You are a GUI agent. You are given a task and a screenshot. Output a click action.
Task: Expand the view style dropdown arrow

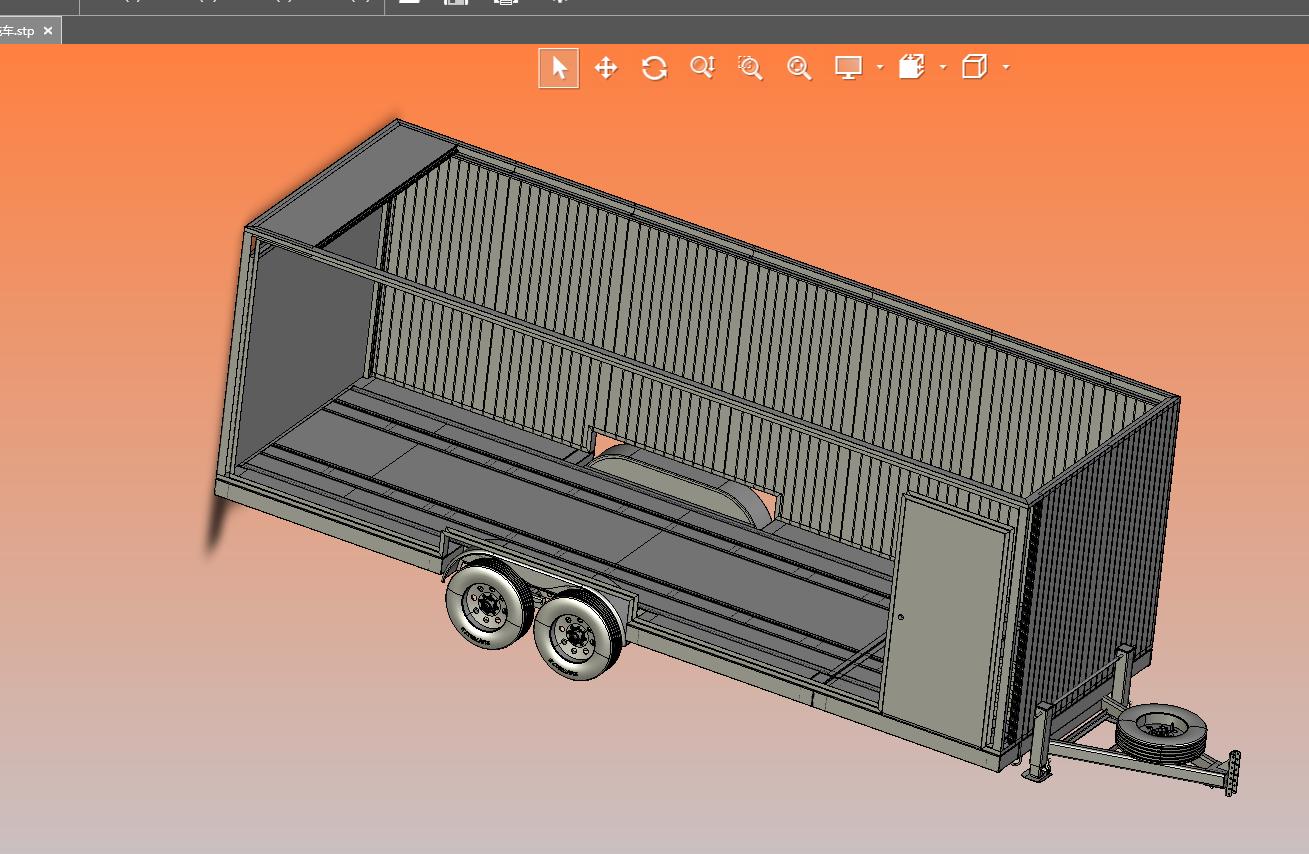(942, 68)
